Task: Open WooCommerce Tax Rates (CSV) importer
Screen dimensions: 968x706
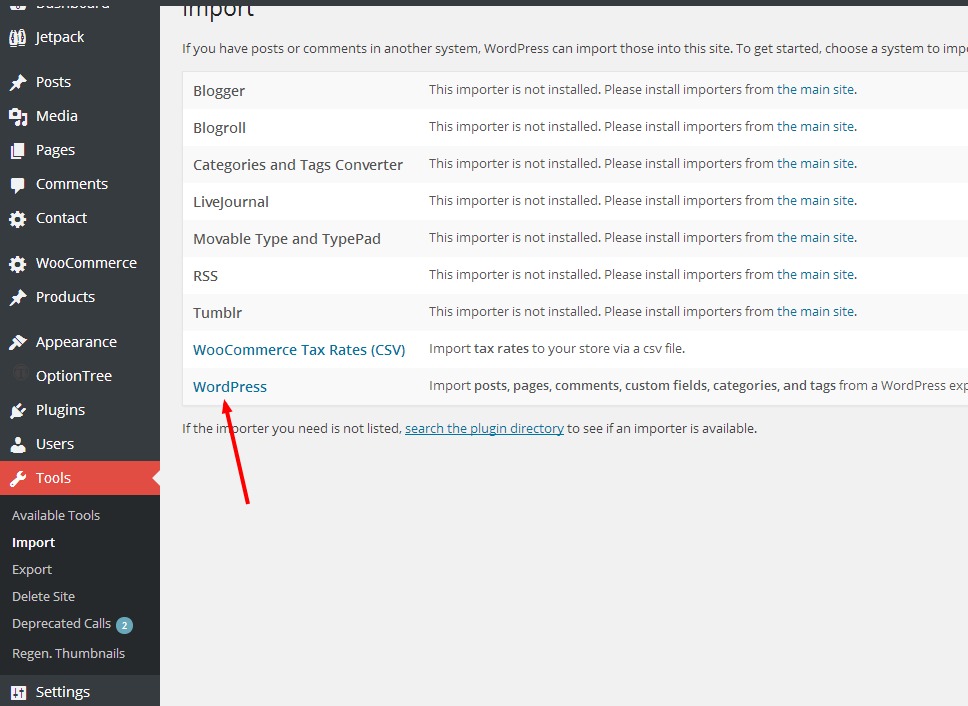Action: [299, 350]
